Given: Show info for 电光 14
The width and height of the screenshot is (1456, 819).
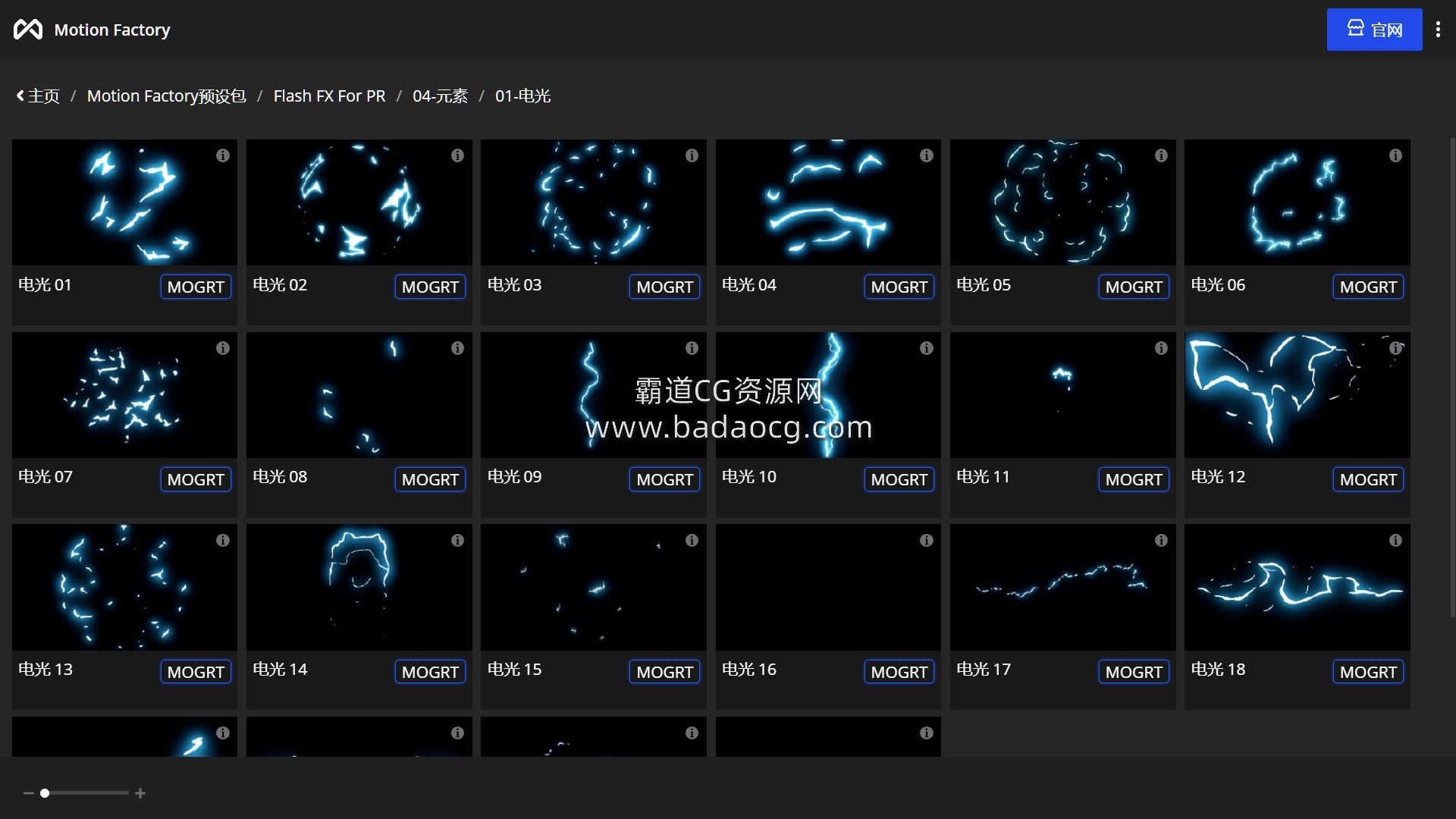Looking at the screenshot, I should [x=457, y=541].
